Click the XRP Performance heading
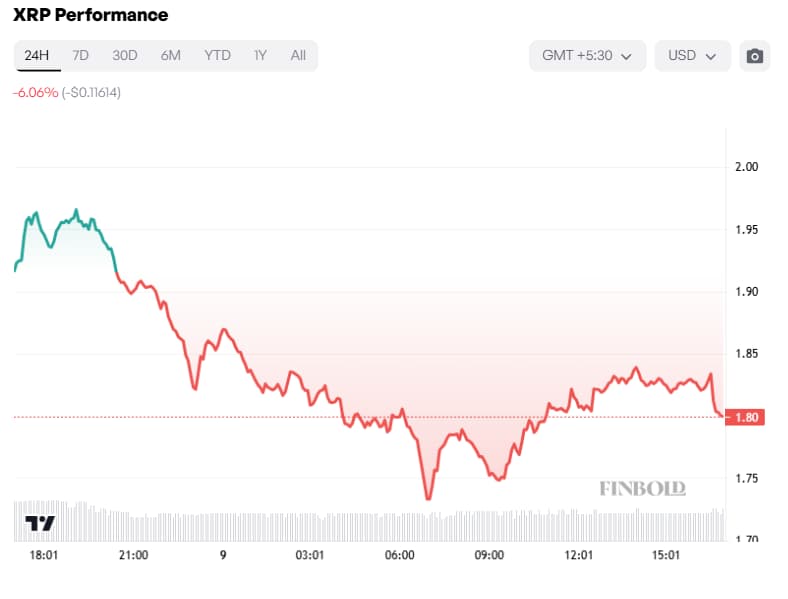 (x=90, y=15)
